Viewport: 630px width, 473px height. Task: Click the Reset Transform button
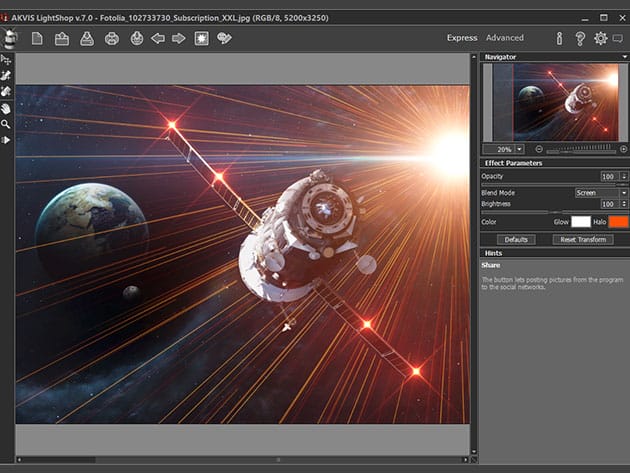point(582,240)
